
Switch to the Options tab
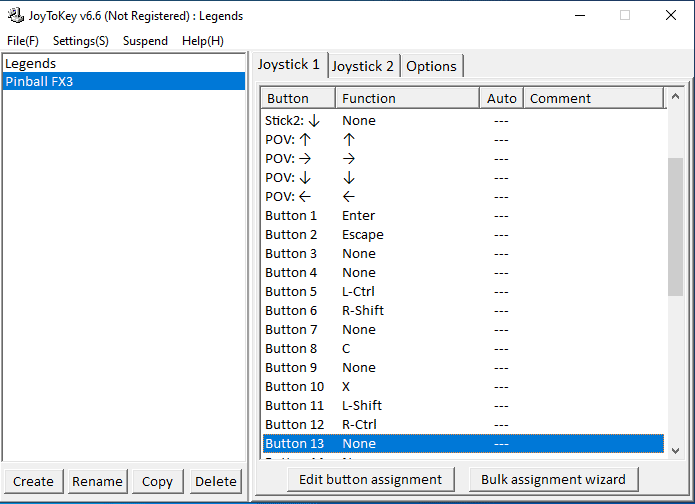click(431, 66)
